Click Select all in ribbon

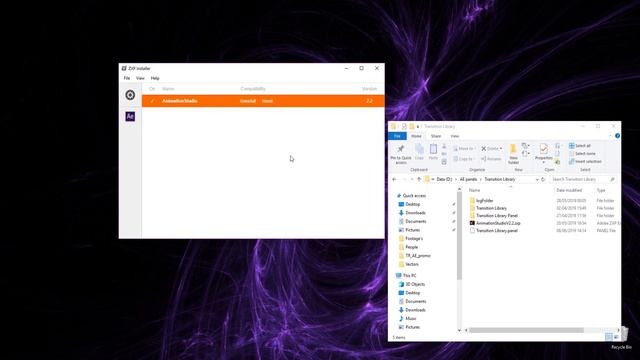tap(580, 146)
